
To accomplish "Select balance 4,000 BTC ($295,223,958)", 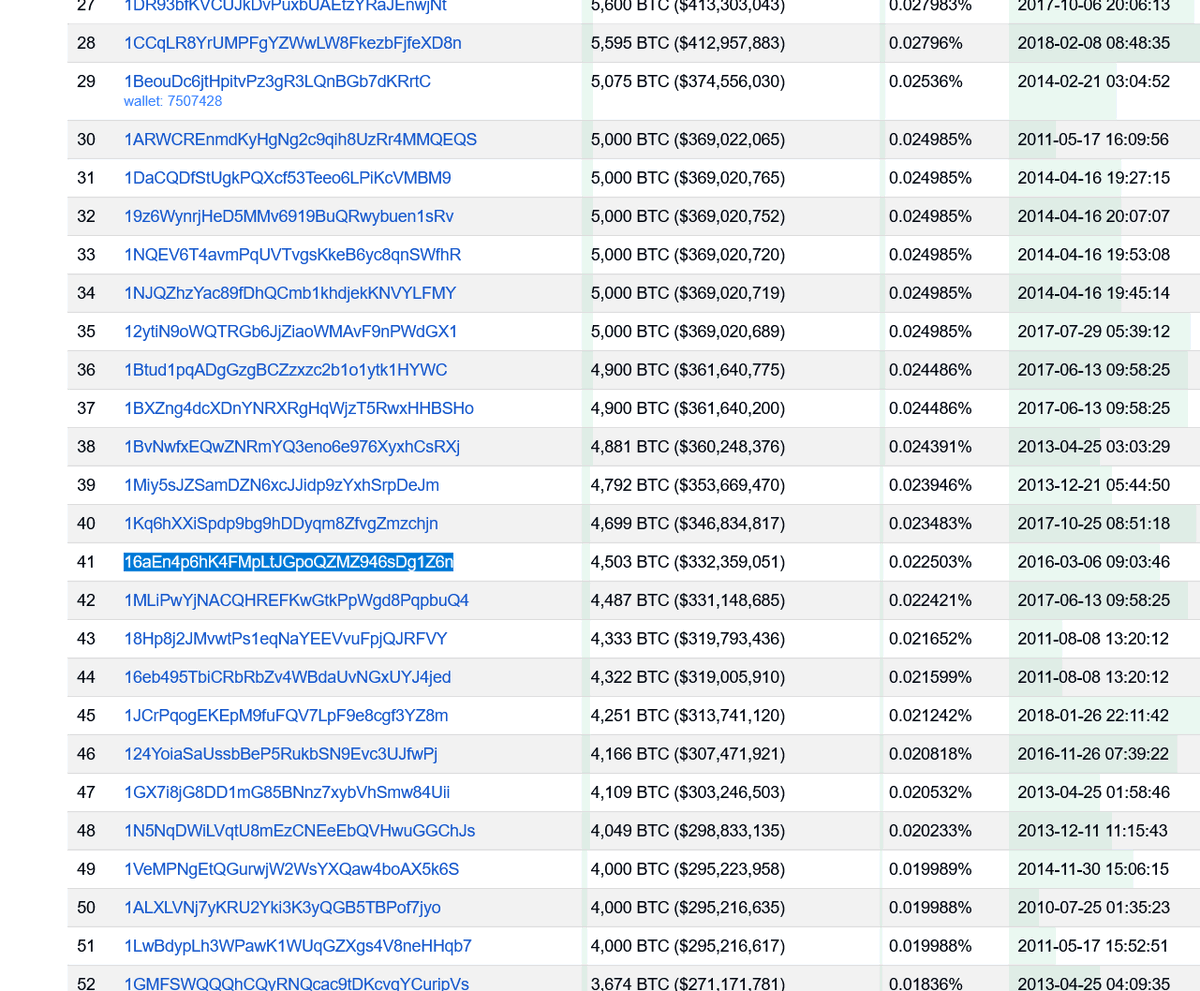I will (688, 869).
